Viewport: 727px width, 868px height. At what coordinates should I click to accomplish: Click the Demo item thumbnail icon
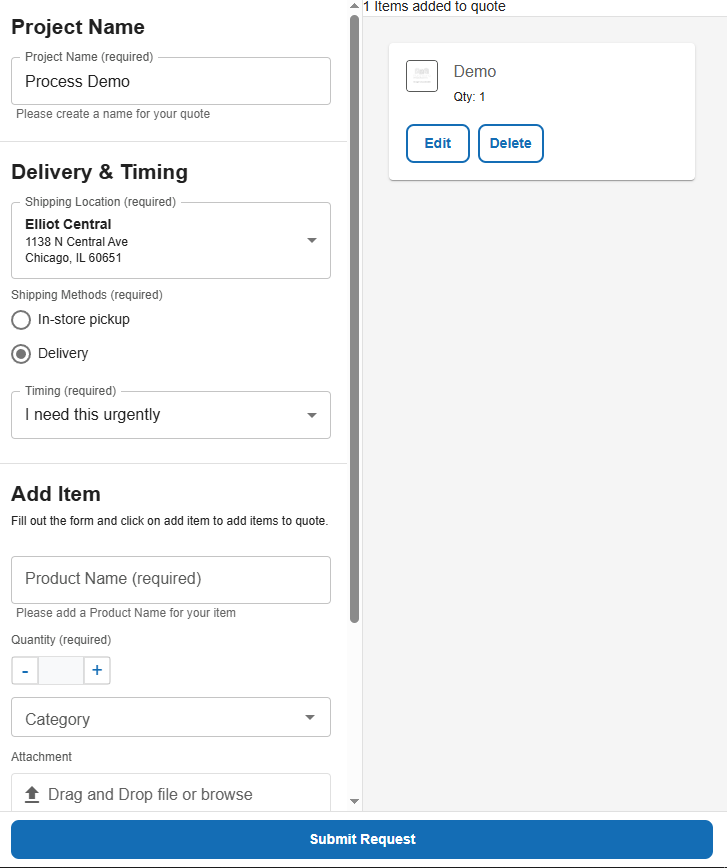pos(422,76)
